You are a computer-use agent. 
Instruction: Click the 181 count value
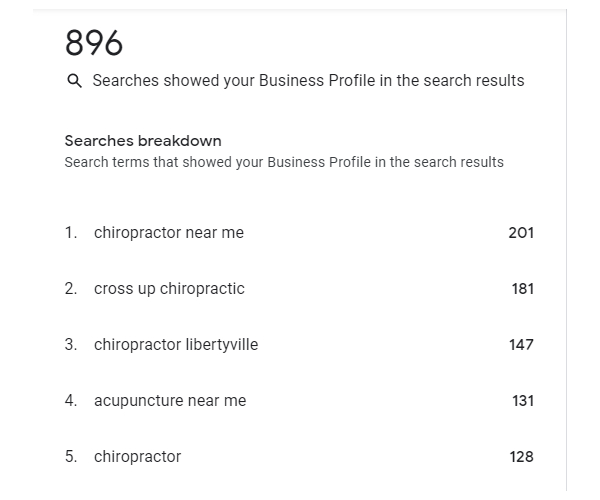[522, 289]
